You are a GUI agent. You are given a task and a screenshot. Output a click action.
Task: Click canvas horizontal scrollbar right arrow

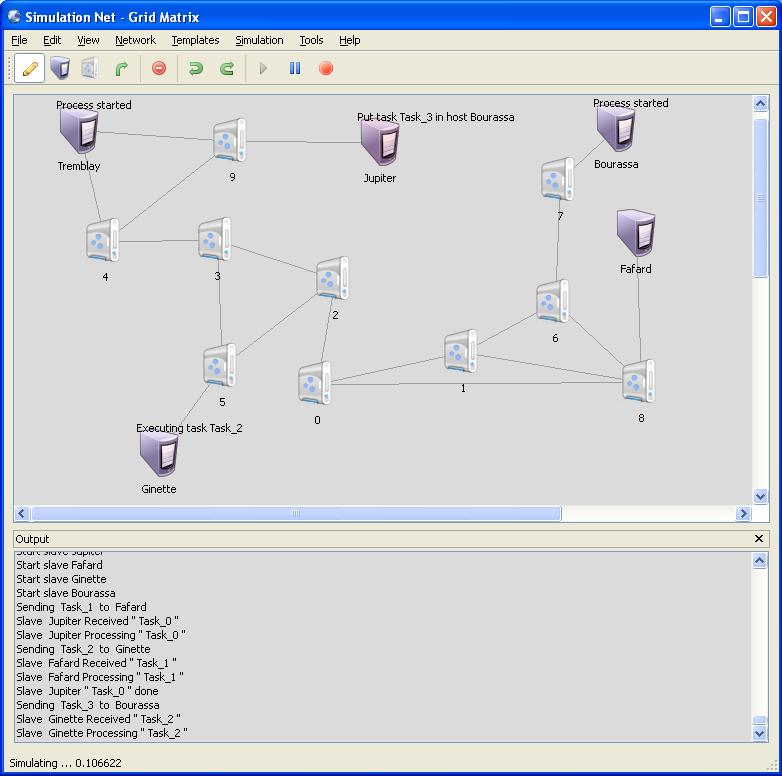(743, 513)
